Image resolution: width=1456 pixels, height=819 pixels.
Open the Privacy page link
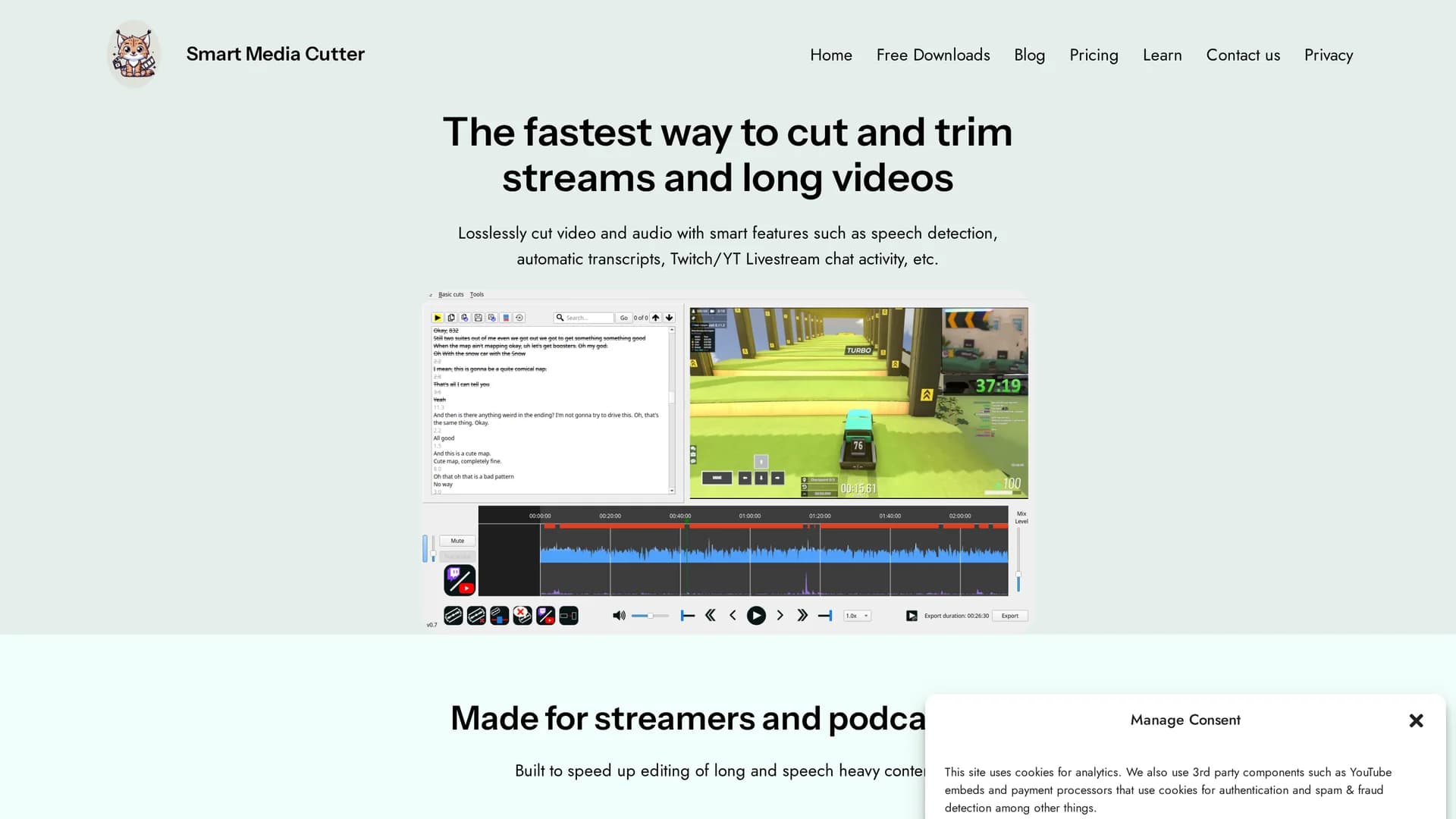(x=1329, y=55)
